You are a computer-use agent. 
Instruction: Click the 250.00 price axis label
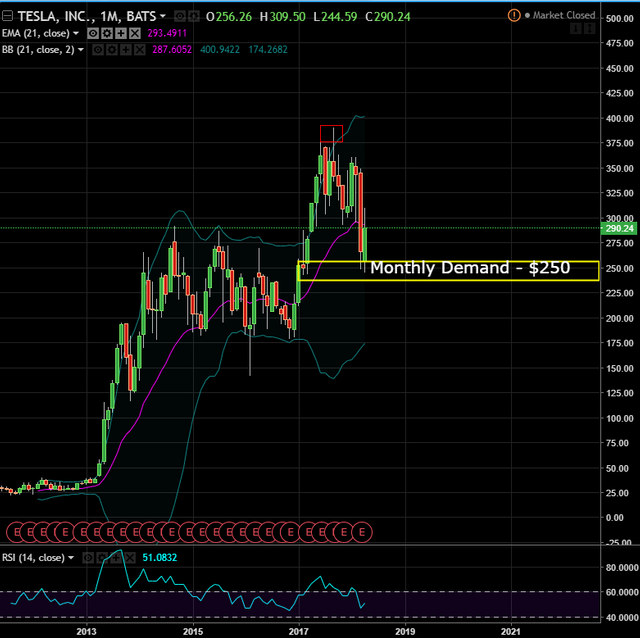(x=620, y=268)
